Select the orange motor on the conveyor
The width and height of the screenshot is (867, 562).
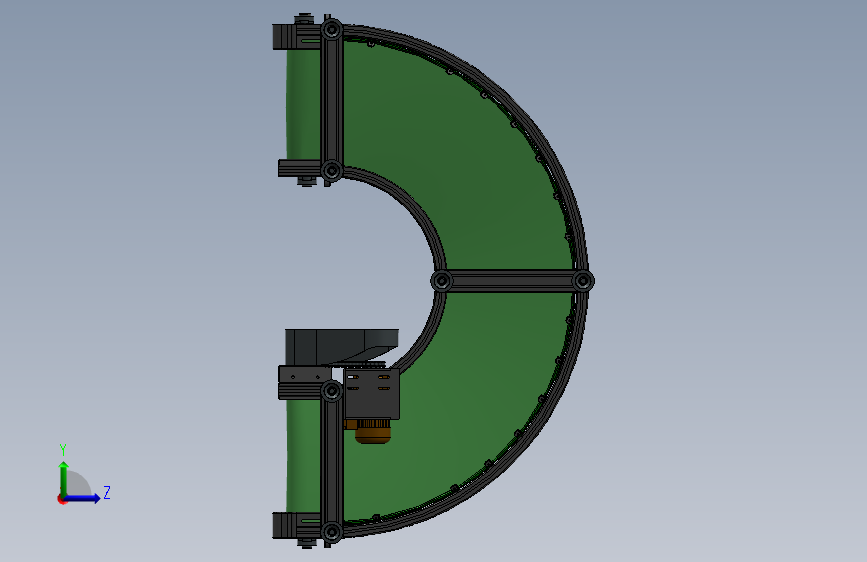(x=372, y=431)
